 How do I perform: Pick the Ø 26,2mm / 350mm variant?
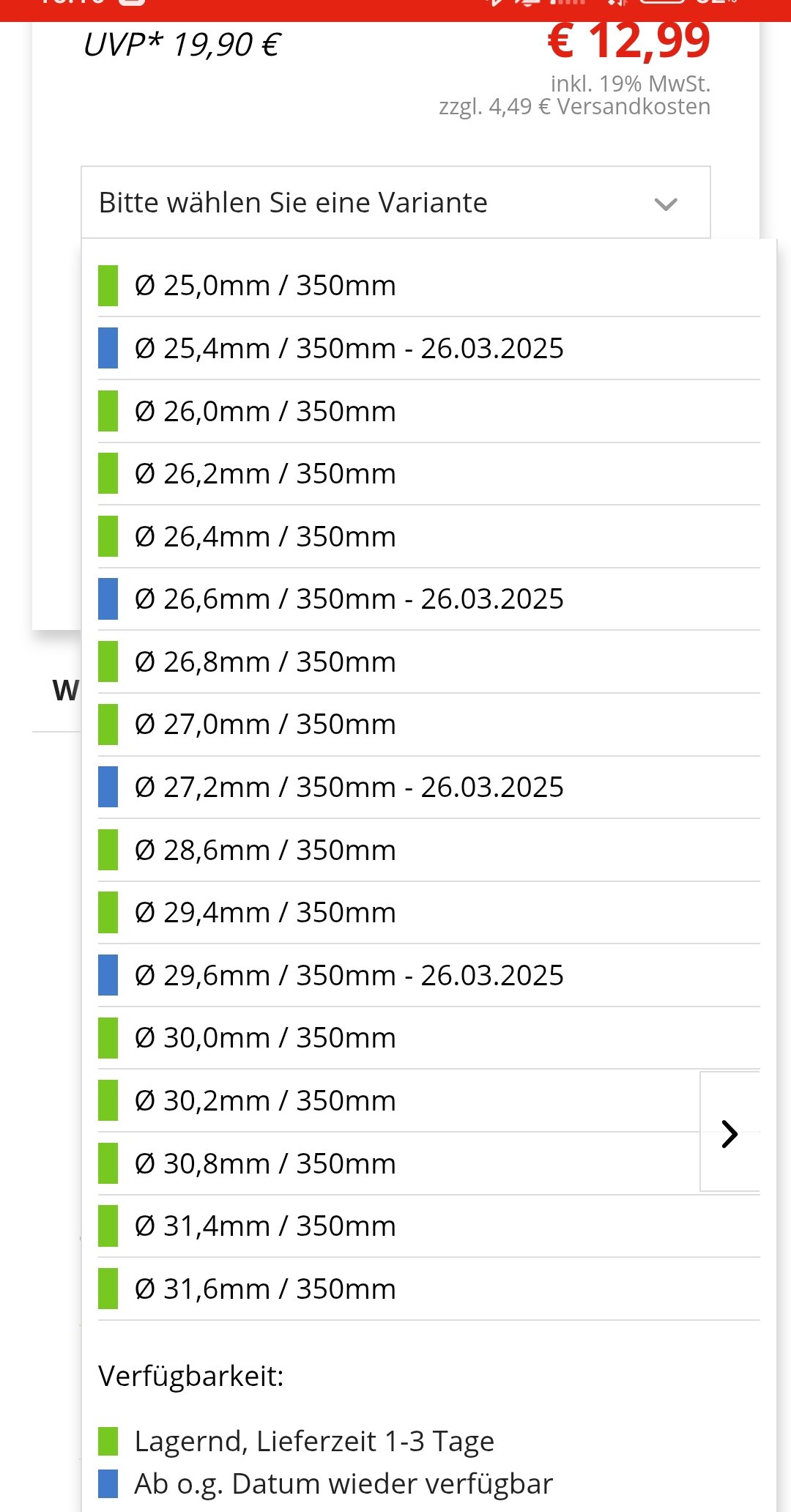pyautogui.click(x=265, y=474)
